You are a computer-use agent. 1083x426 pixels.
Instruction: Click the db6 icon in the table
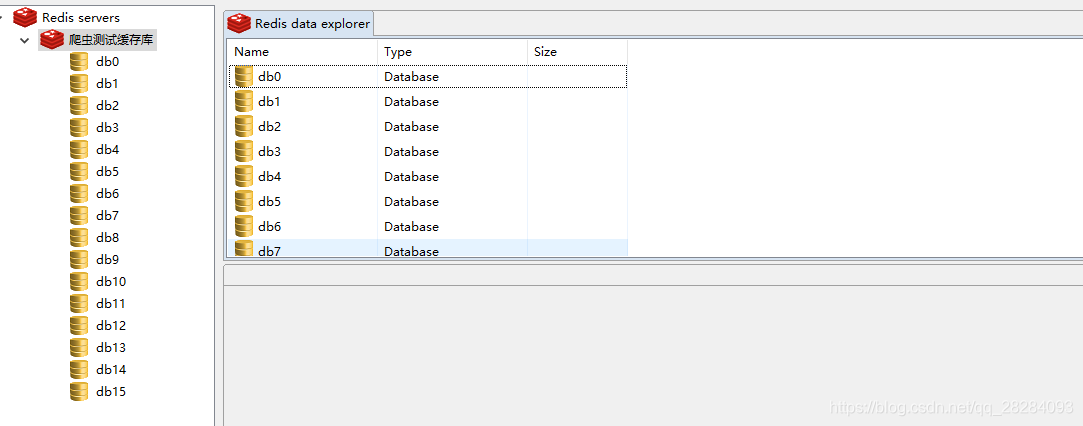244,226
